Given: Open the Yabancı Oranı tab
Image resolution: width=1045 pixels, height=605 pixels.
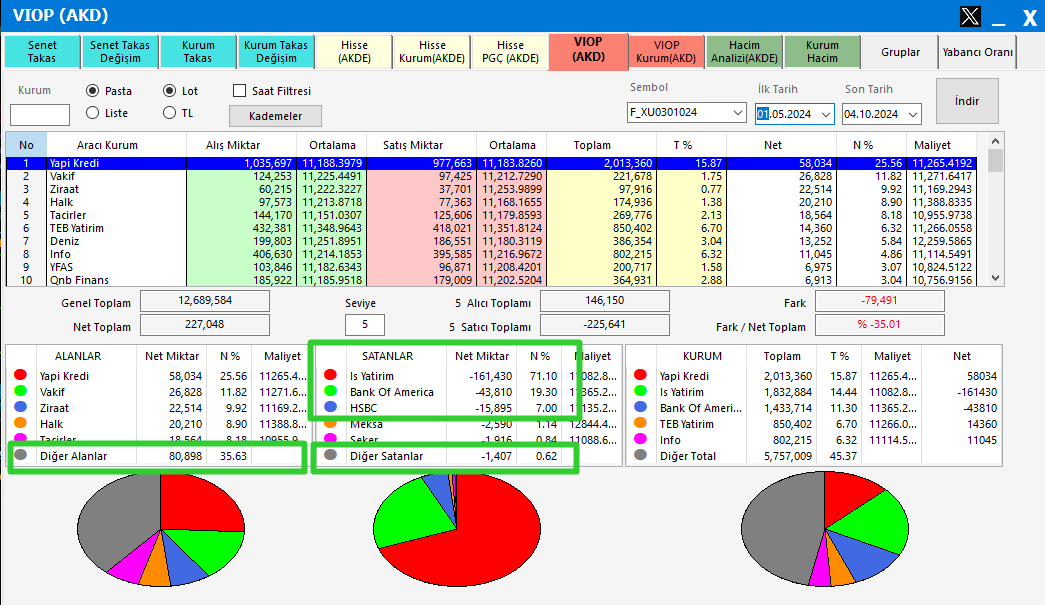Looking at the screenshot, I should [977, 52].
